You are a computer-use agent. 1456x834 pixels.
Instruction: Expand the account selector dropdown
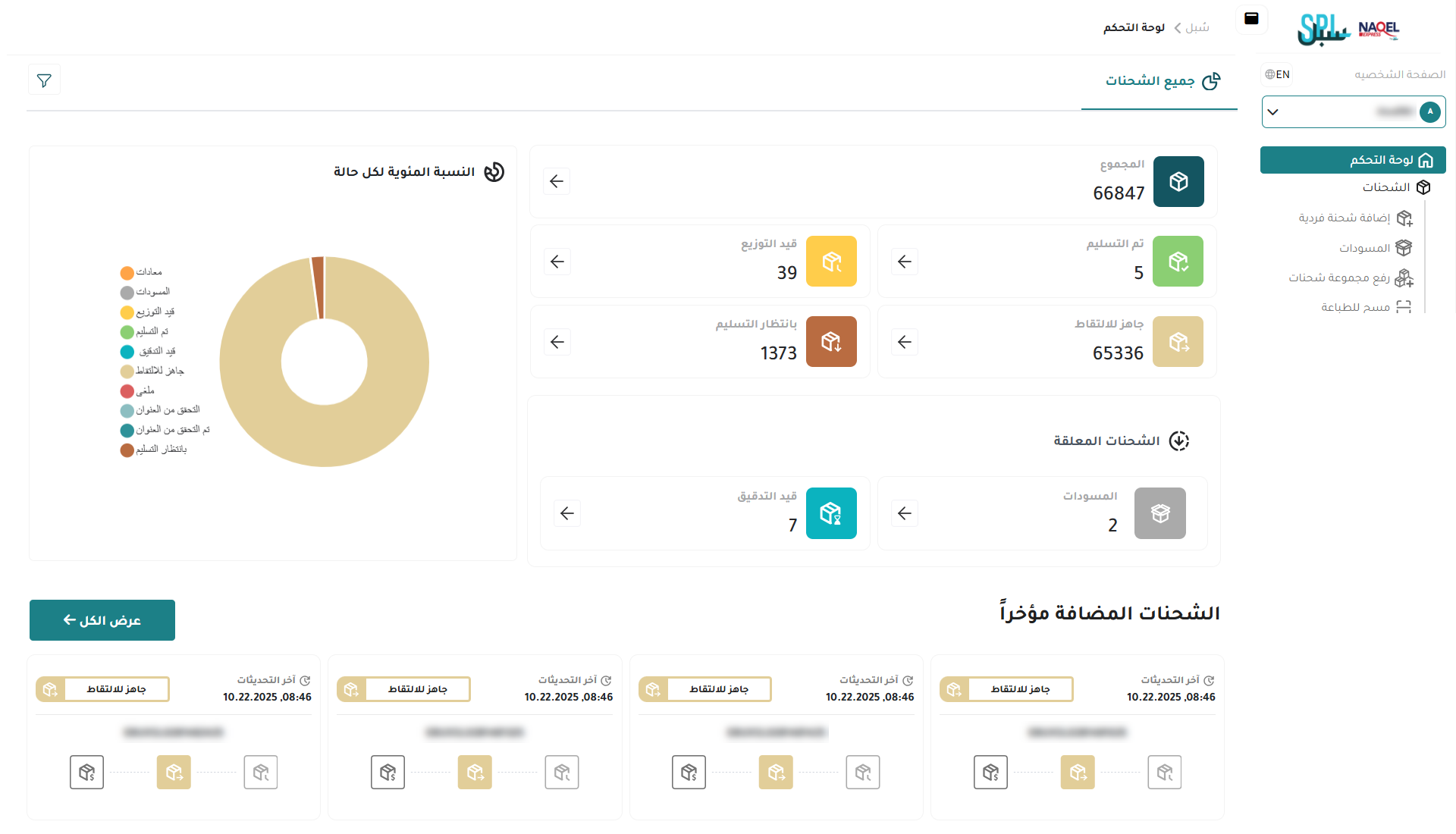coord(1354,112)
